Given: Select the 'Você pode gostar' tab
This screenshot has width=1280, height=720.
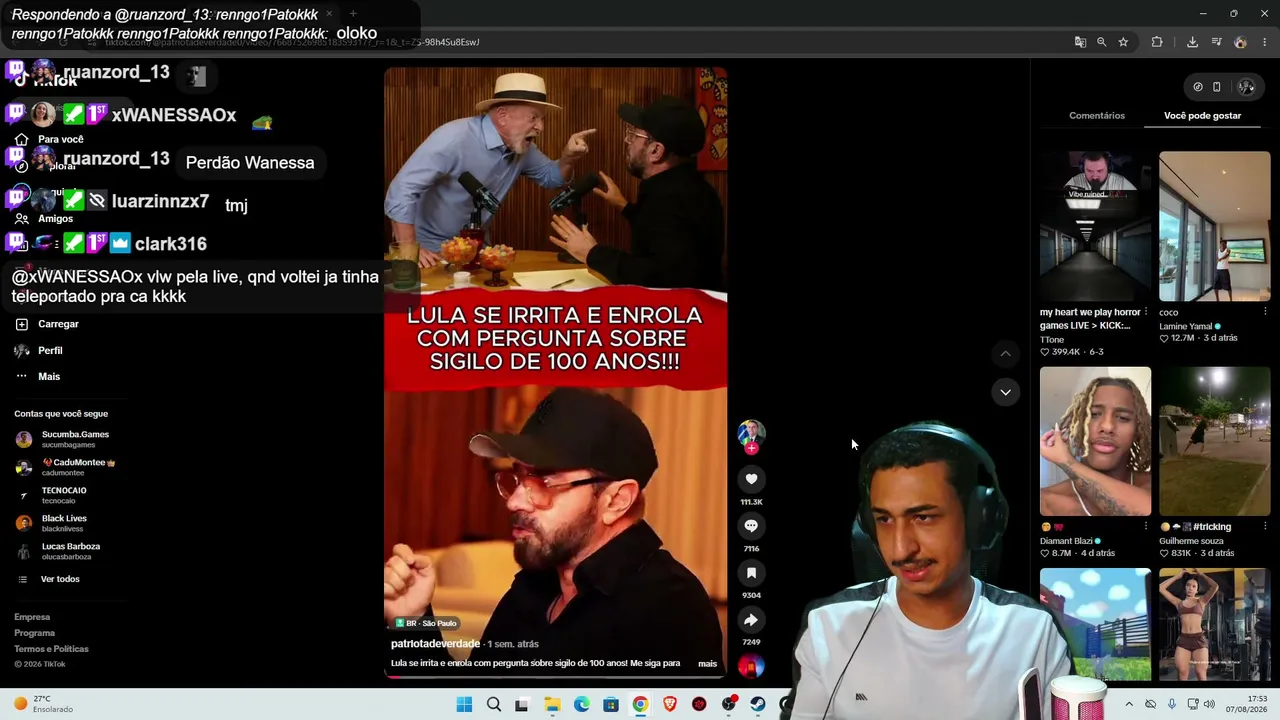Looking at the screenshot, I should 1202,116.
